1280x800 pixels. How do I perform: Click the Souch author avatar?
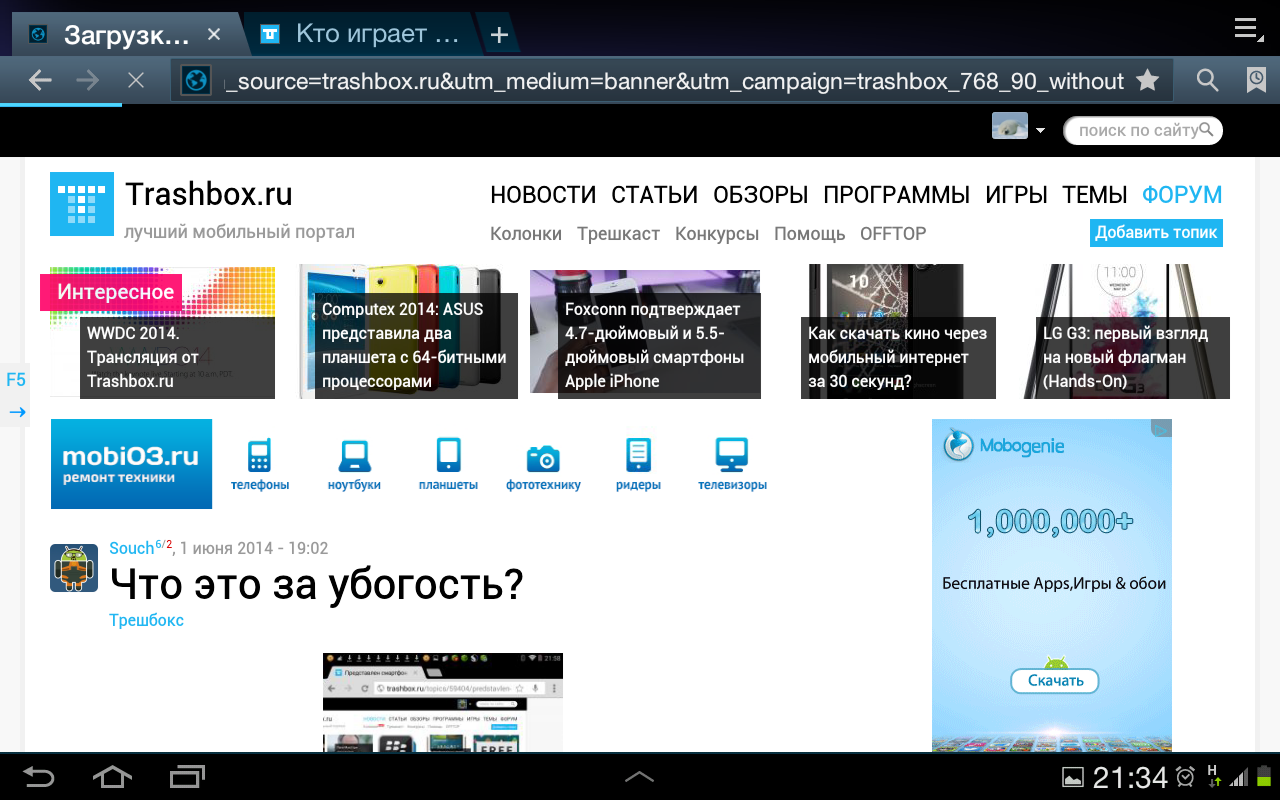(x=74, y=568)
